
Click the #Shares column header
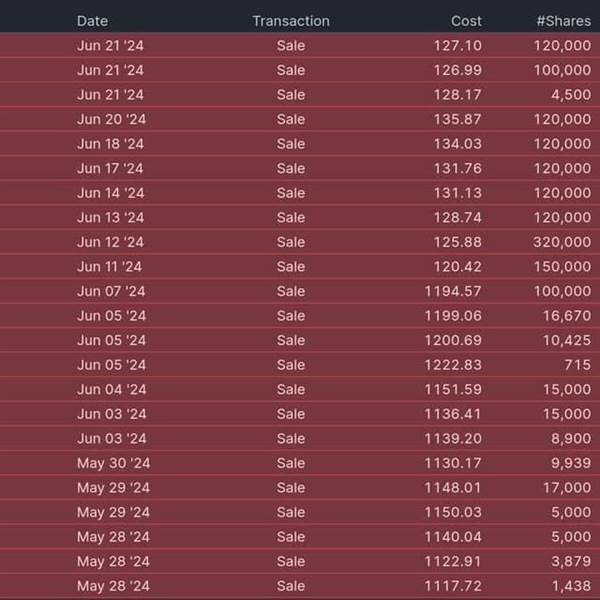(x=563, y=20)
